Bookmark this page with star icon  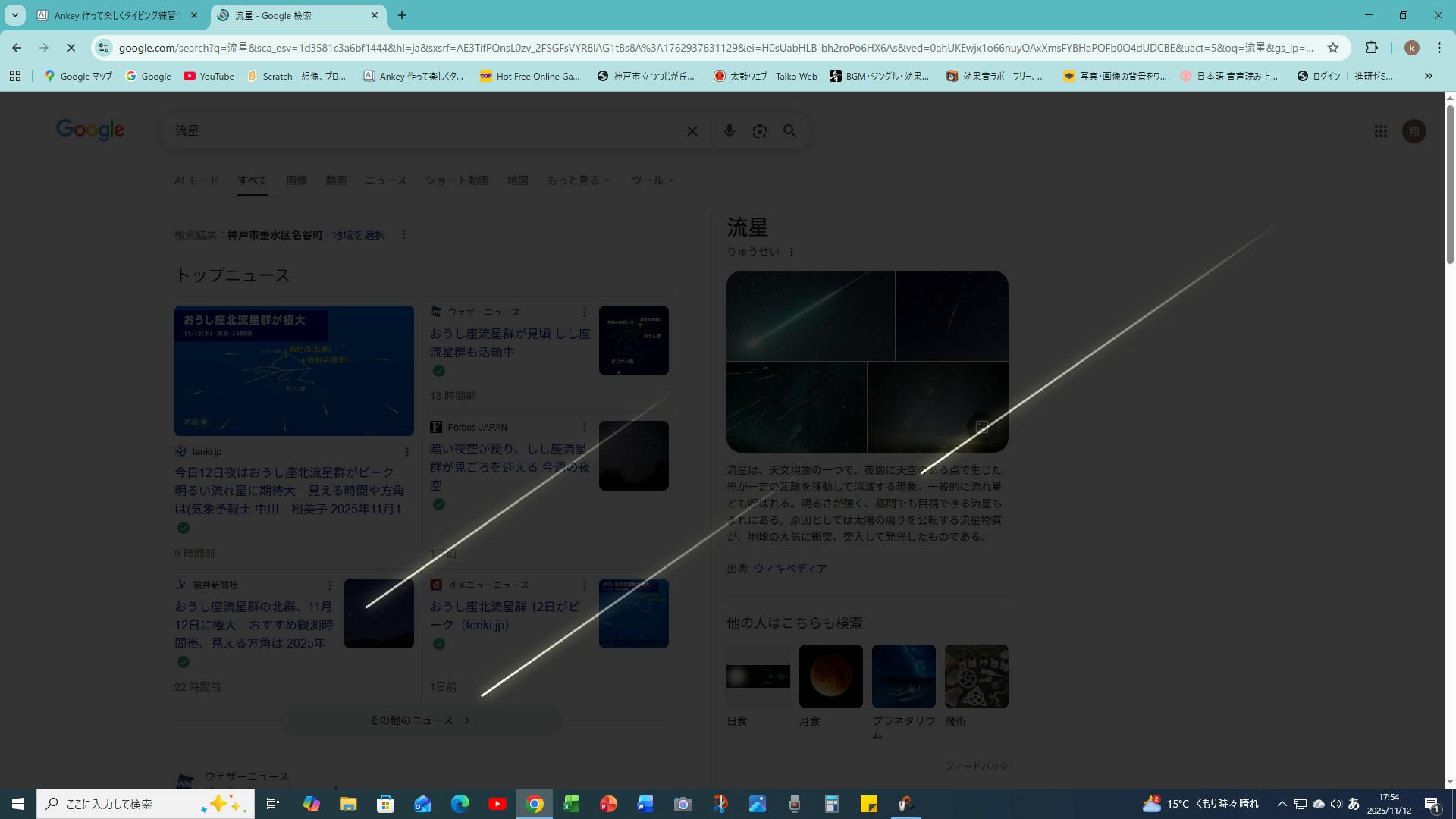1333,48
